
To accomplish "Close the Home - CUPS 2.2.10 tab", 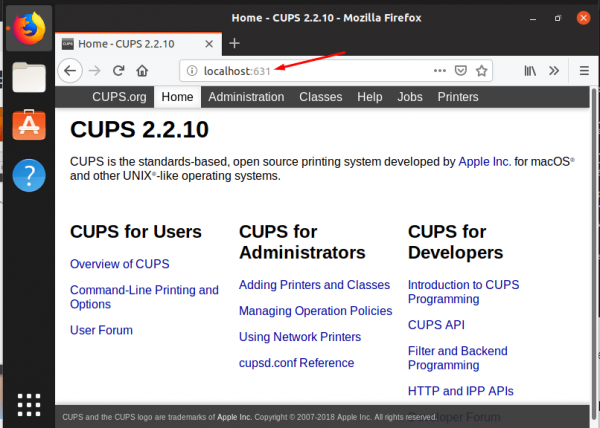I will coord(209,44).
